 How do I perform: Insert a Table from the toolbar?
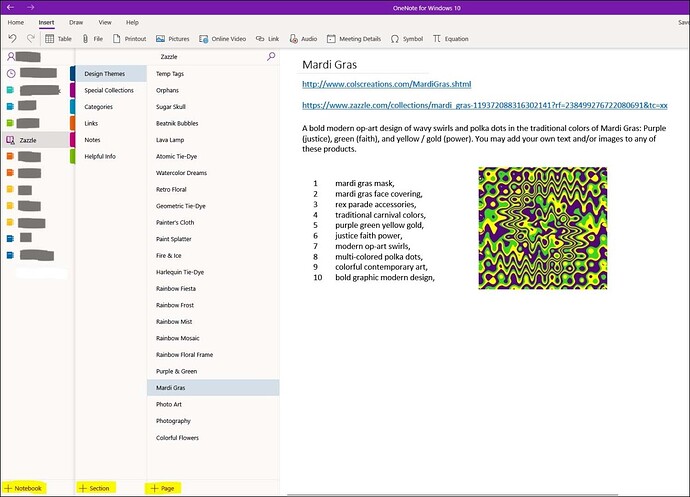pyautogui.click(x=59, y=39)
